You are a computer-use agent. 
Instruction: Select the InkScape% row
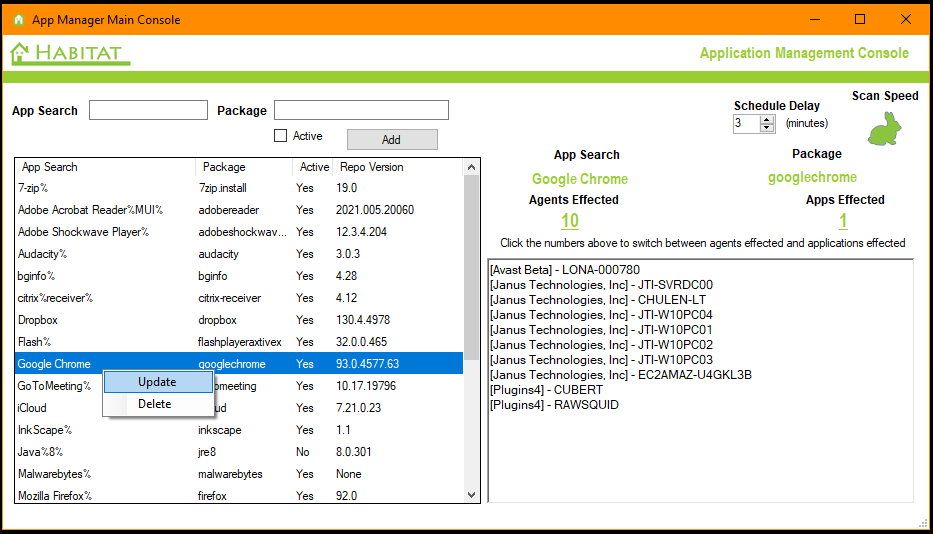click(239, 430)
